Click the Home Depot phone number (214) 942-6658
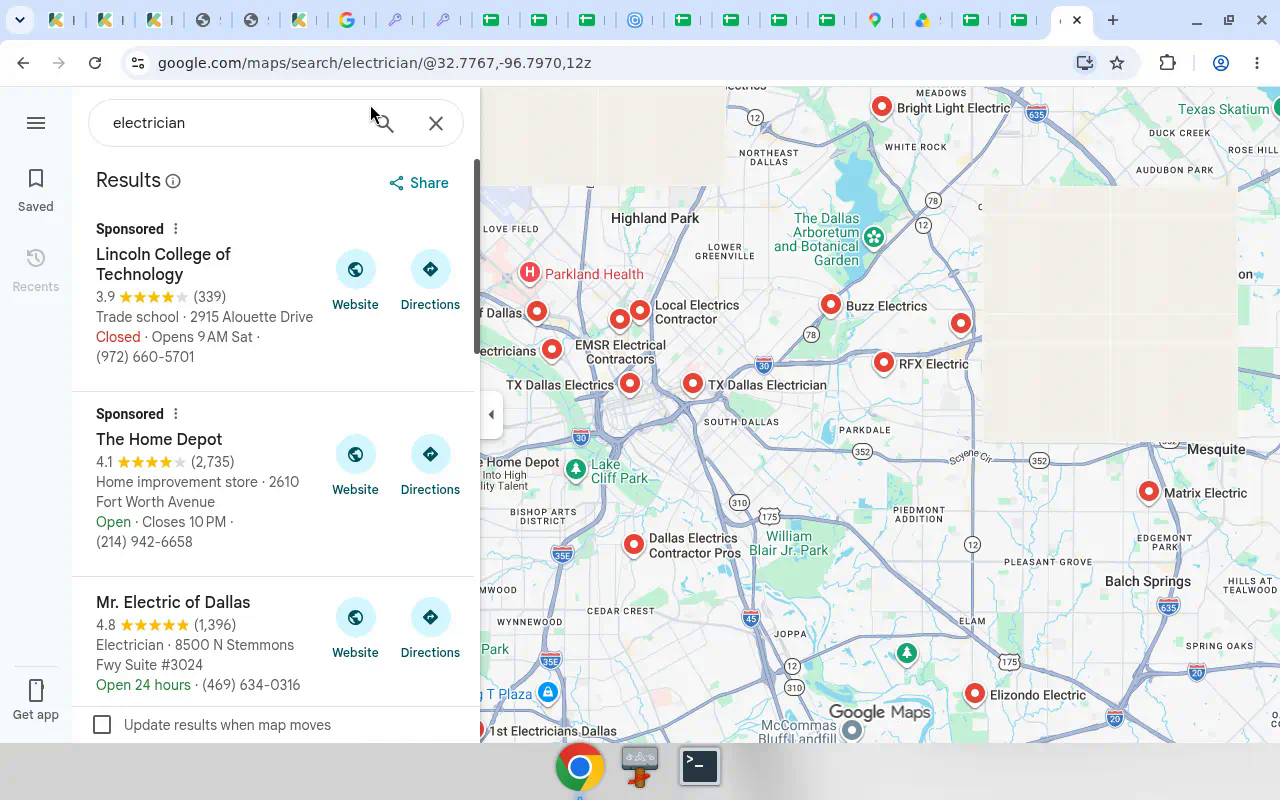Viewport: 1280px width, 800px height. pyautogui.click(x=144, y=542)
